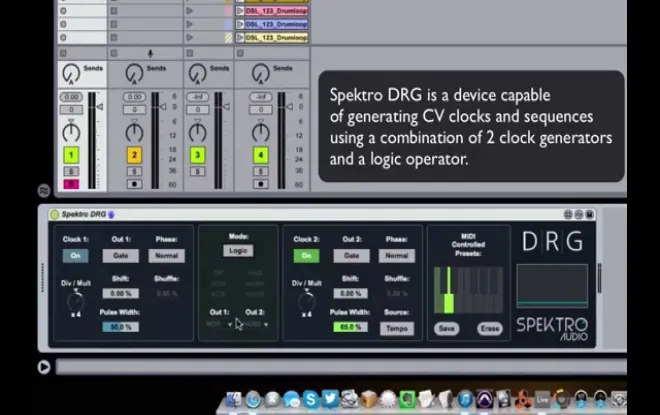This screenshot has width=660, height=415.
Task: Arm track 2 for recording
Action: click(x=134, y=184)
